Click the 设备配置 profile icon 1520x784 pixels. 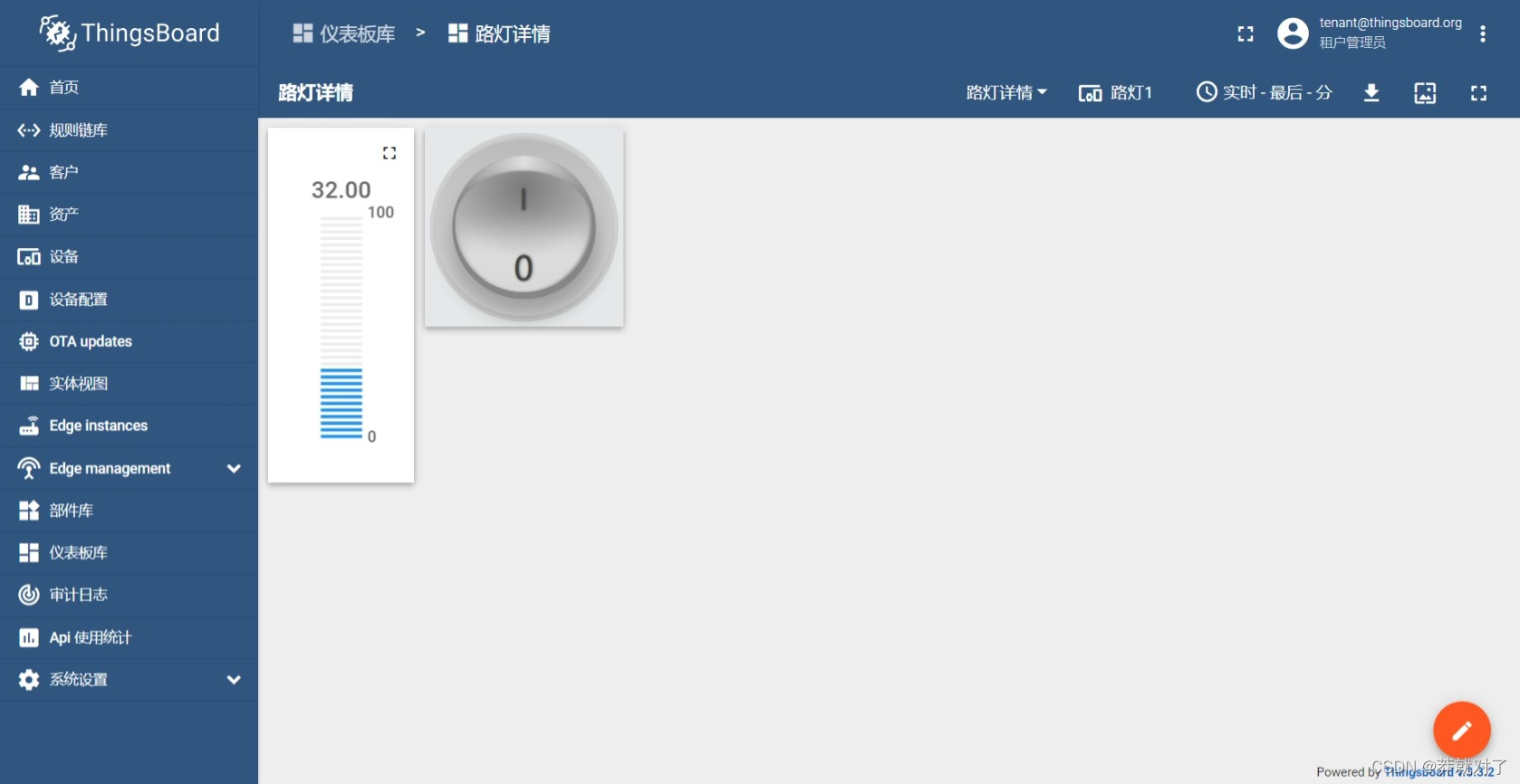tap(29, 300)
